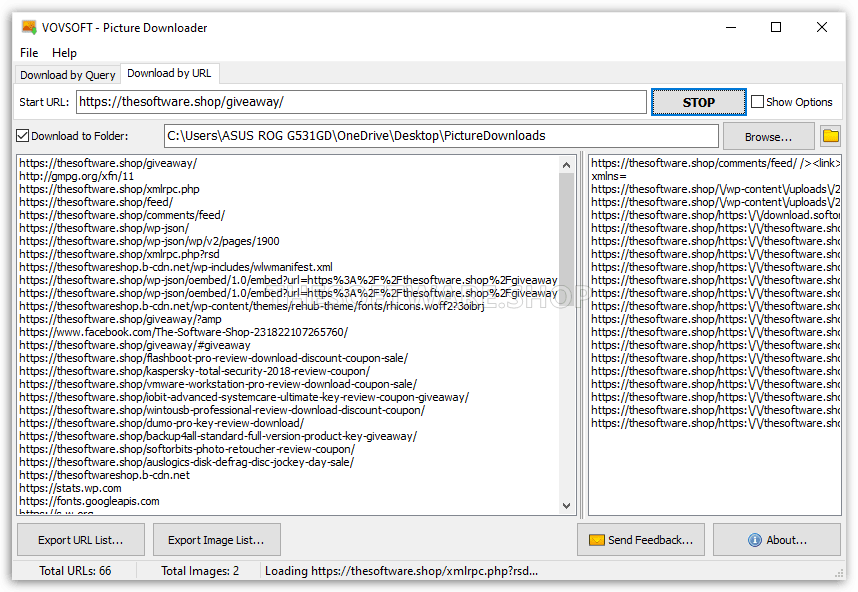
Task: Click the Start URL: label
Action: pyautogui.click(x=44, y=102)
